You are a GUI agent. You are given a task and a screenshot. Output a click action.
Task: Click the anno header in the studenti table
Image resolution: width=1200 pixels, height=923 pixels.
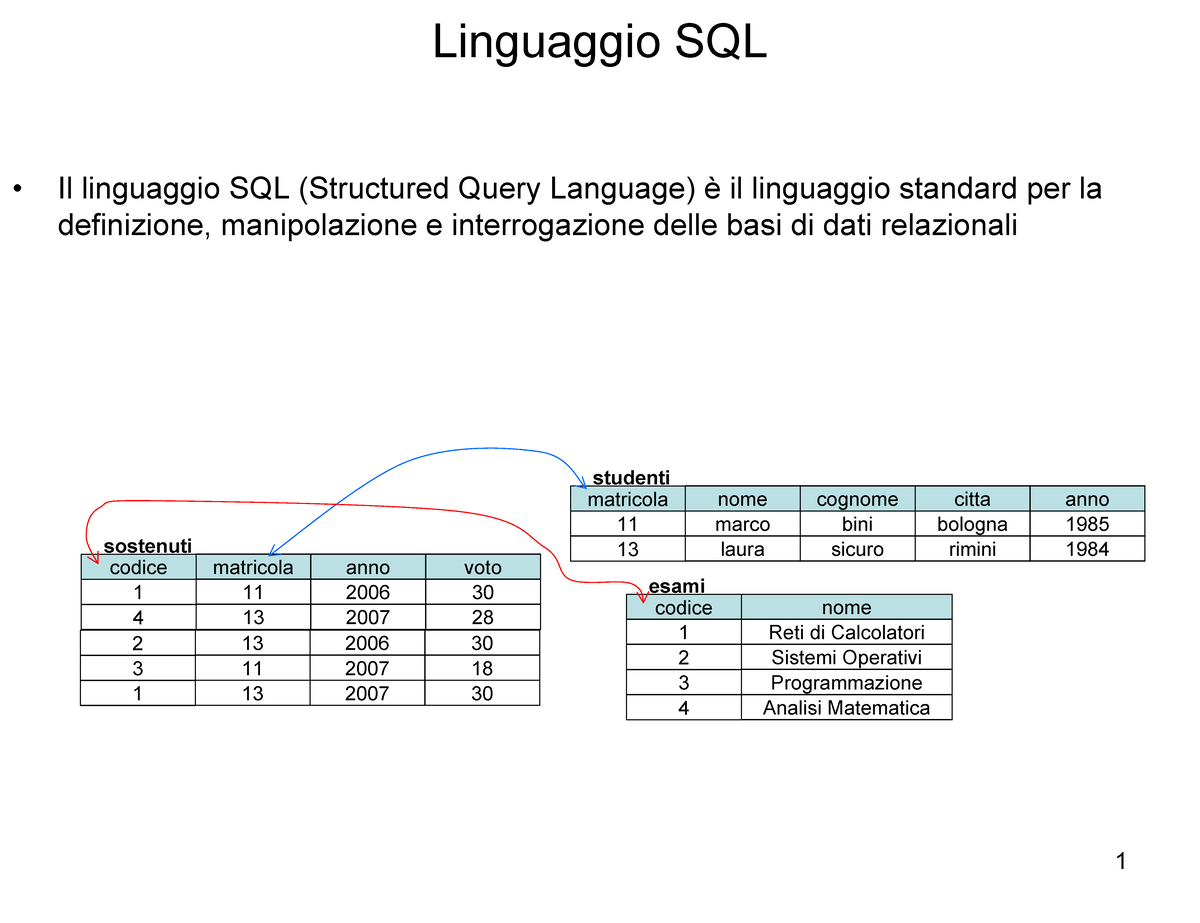[1088, 499]
